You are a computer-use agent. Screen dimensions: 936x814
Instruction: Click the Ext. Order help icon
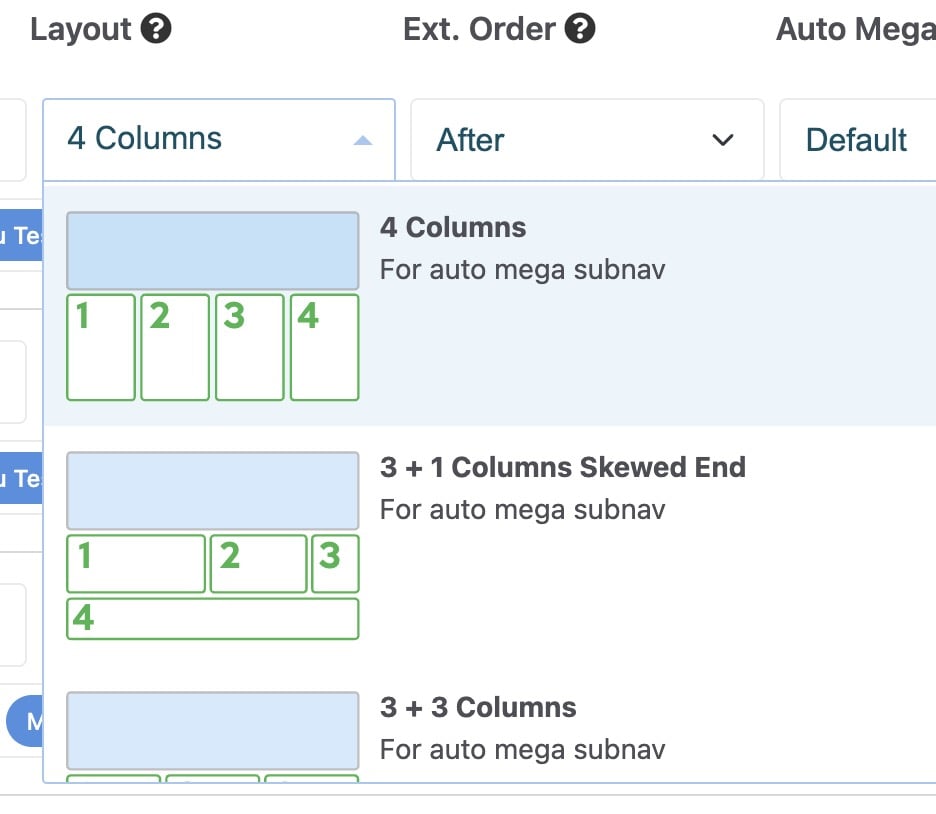[580, 29]
